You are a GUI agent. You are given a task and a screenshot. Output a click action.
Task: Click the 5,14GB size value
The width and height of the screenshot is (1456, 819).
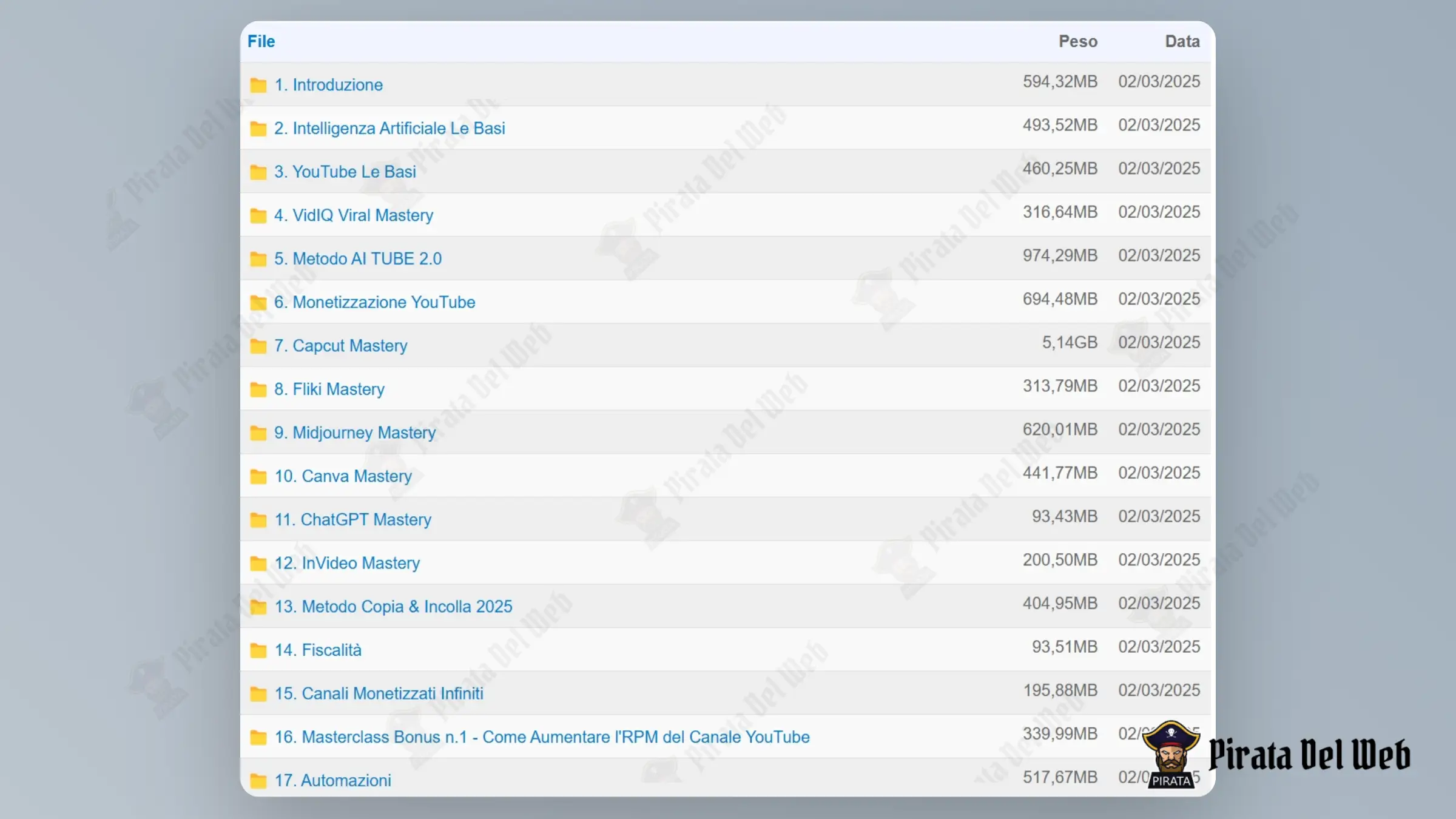[1070, 342]
